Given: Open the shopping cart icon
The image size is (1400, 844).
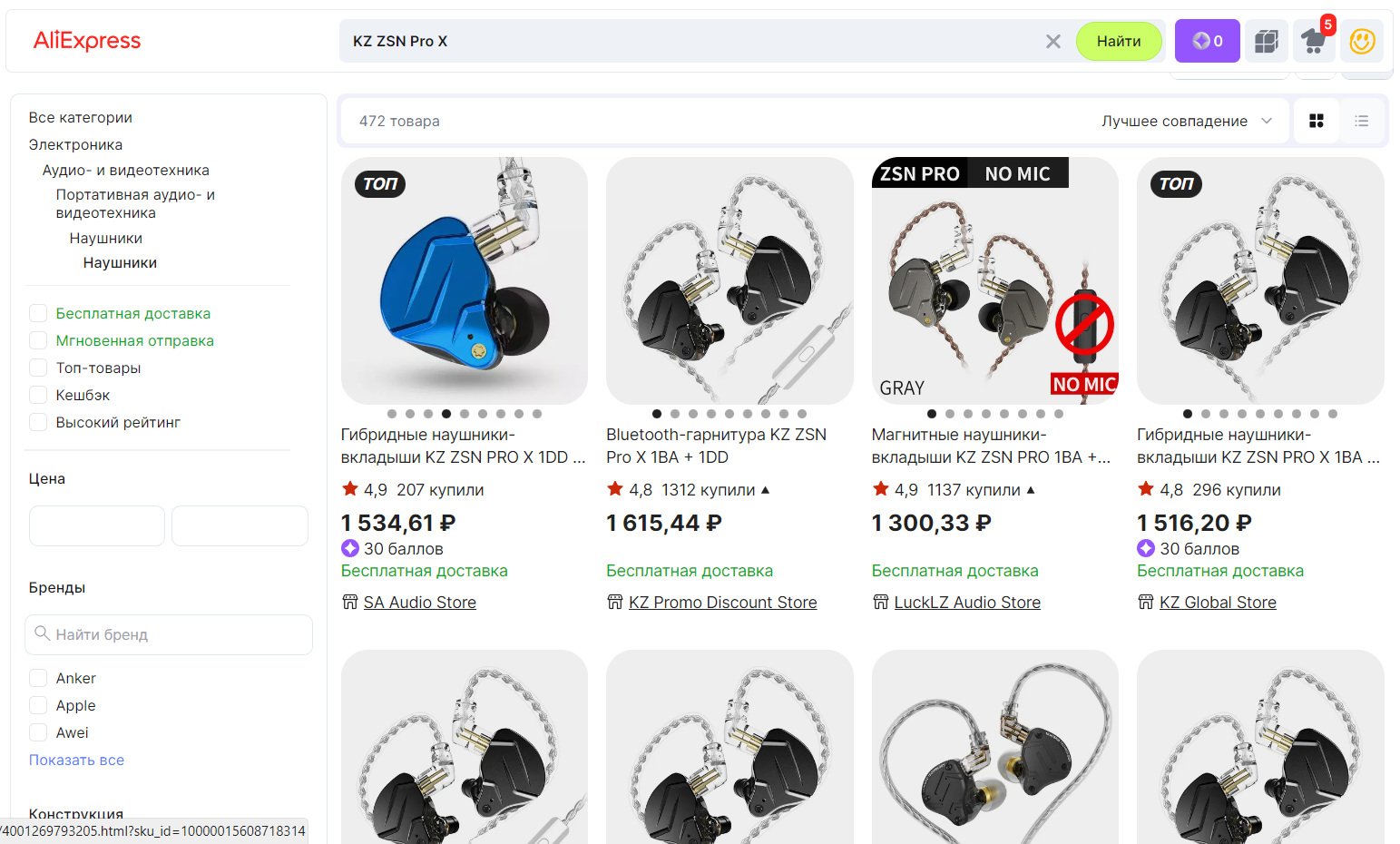Looking at the screenshot, I should pyautogui.click(x=1314, y=41).
